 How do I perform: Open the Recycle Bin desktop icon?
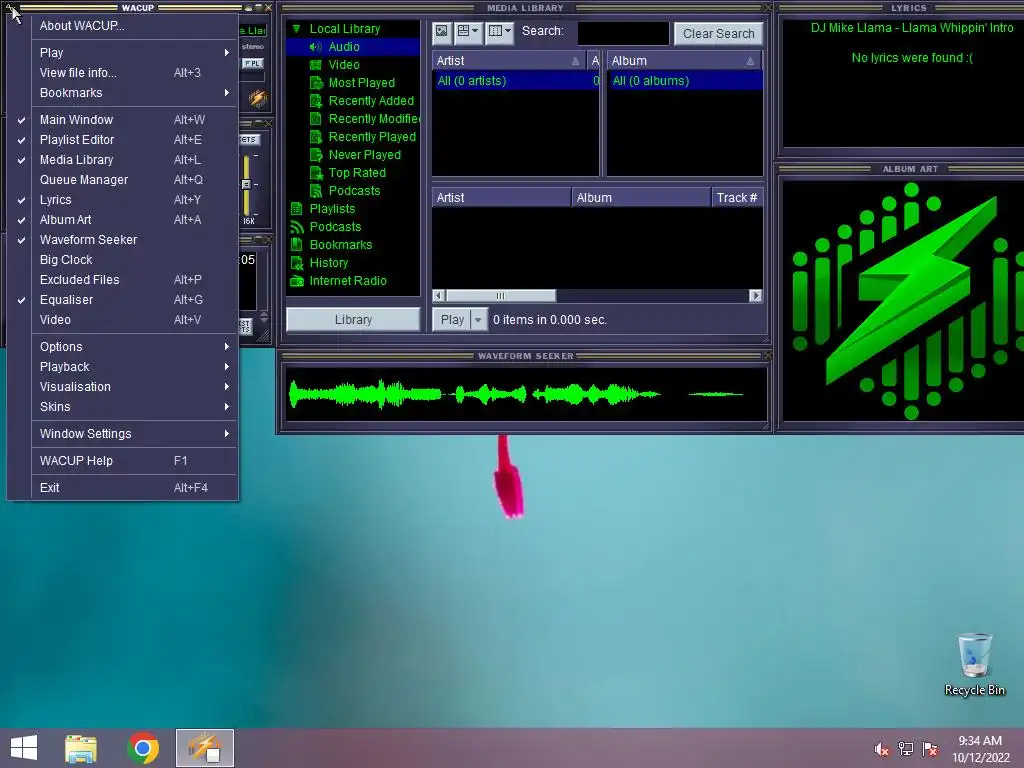pyautogui.click(x=974, y=664)
